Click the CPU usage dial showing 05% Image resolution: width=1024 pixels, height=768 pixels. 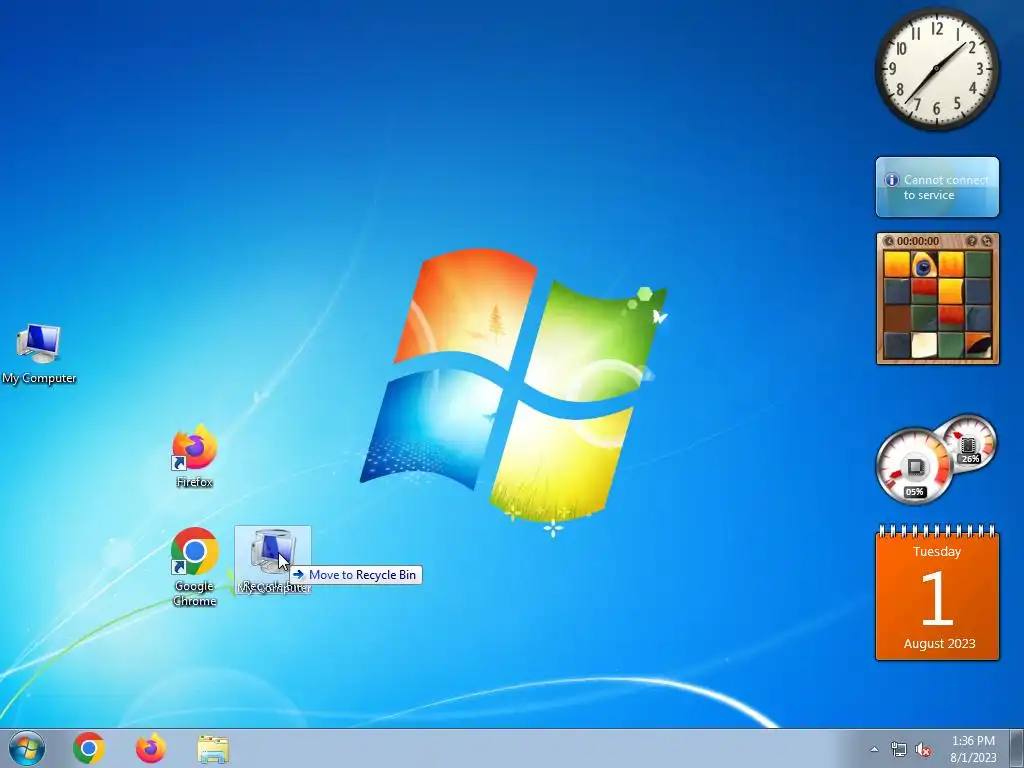click(913, 466)
